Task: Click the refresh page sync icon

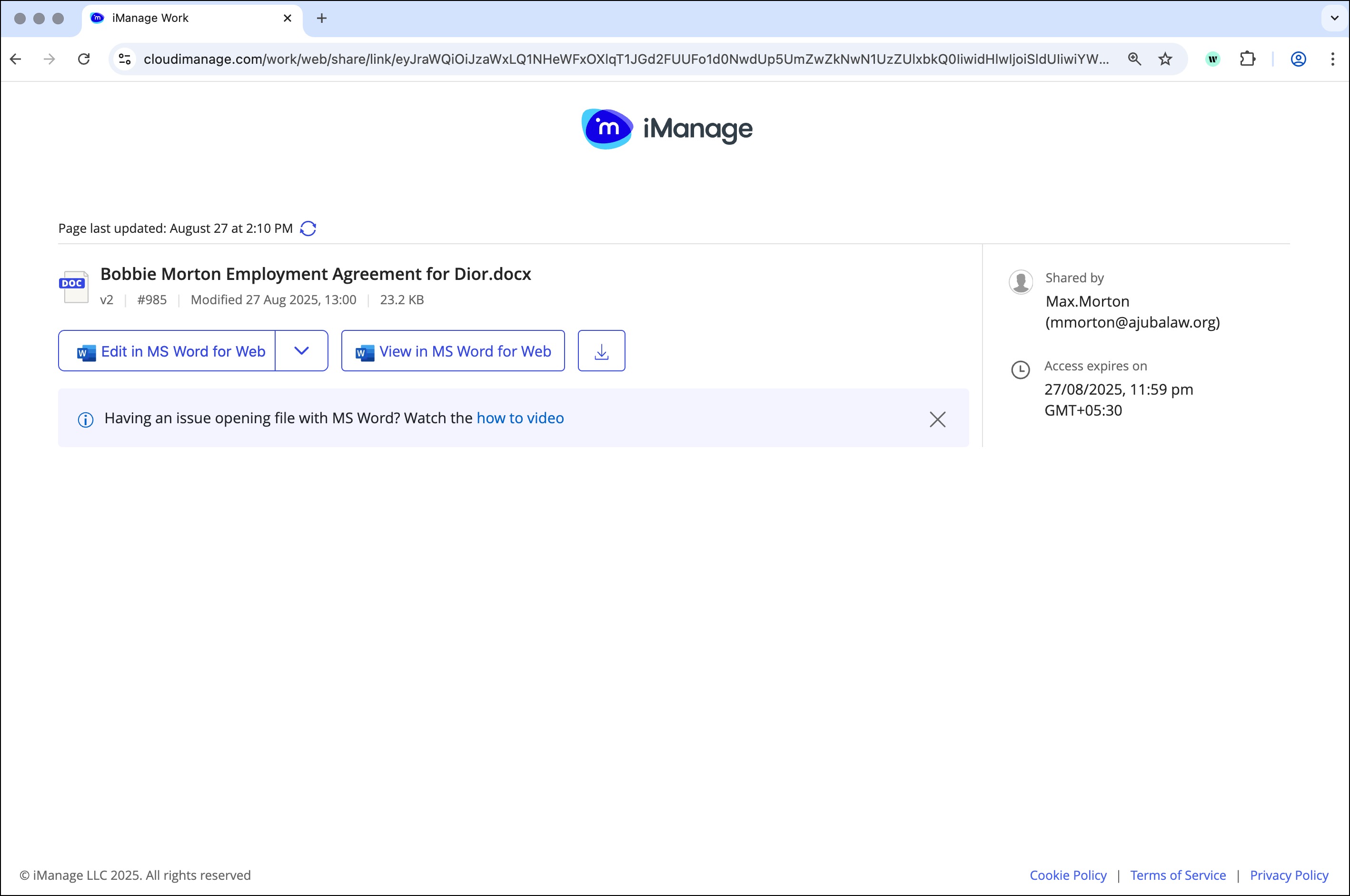Action: pos(308,229)
